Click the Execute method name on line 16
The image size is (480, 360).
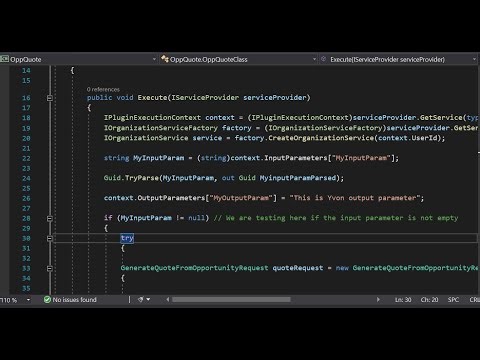click(152, 98)
